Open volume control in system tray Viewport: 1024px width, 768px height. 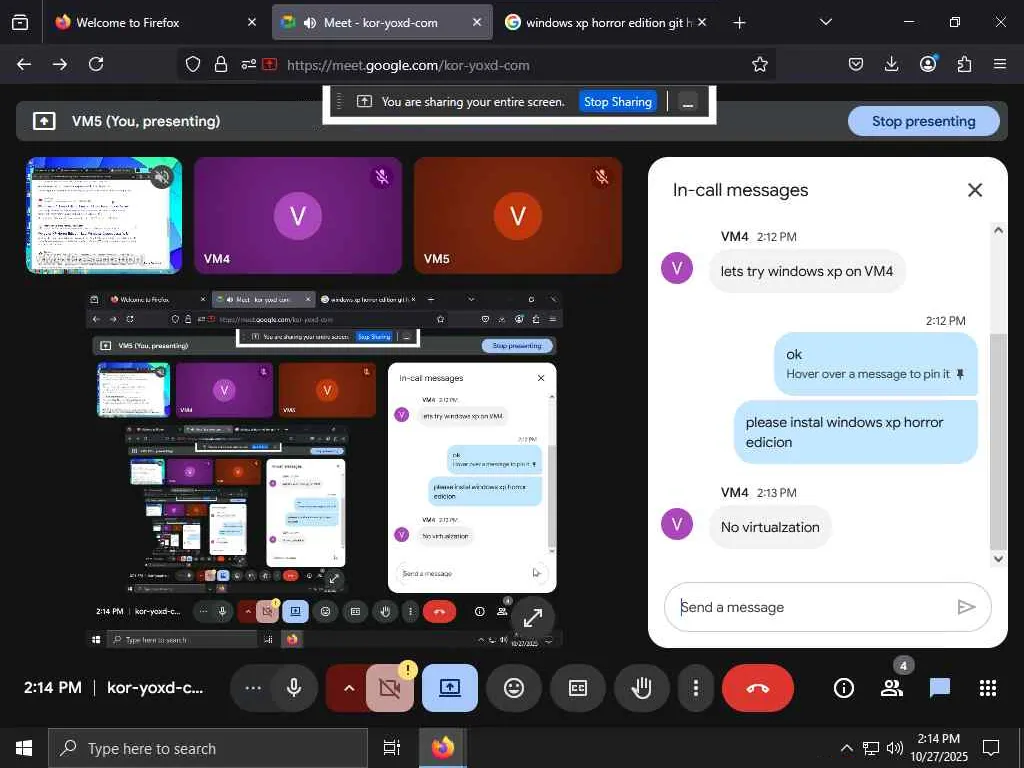[x=895, y=748]
